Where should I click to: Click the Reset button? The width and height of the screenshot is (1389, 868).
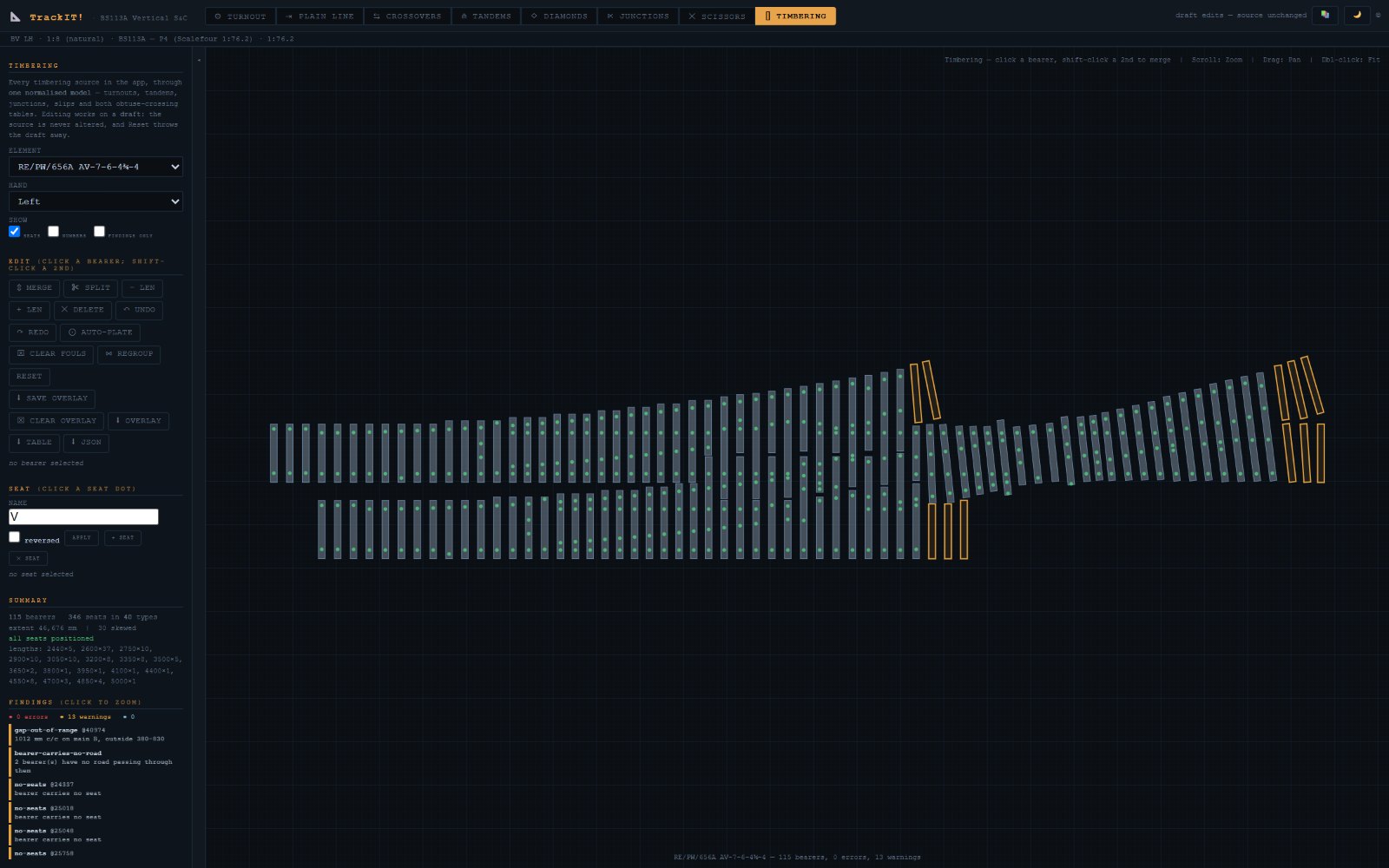30,377
